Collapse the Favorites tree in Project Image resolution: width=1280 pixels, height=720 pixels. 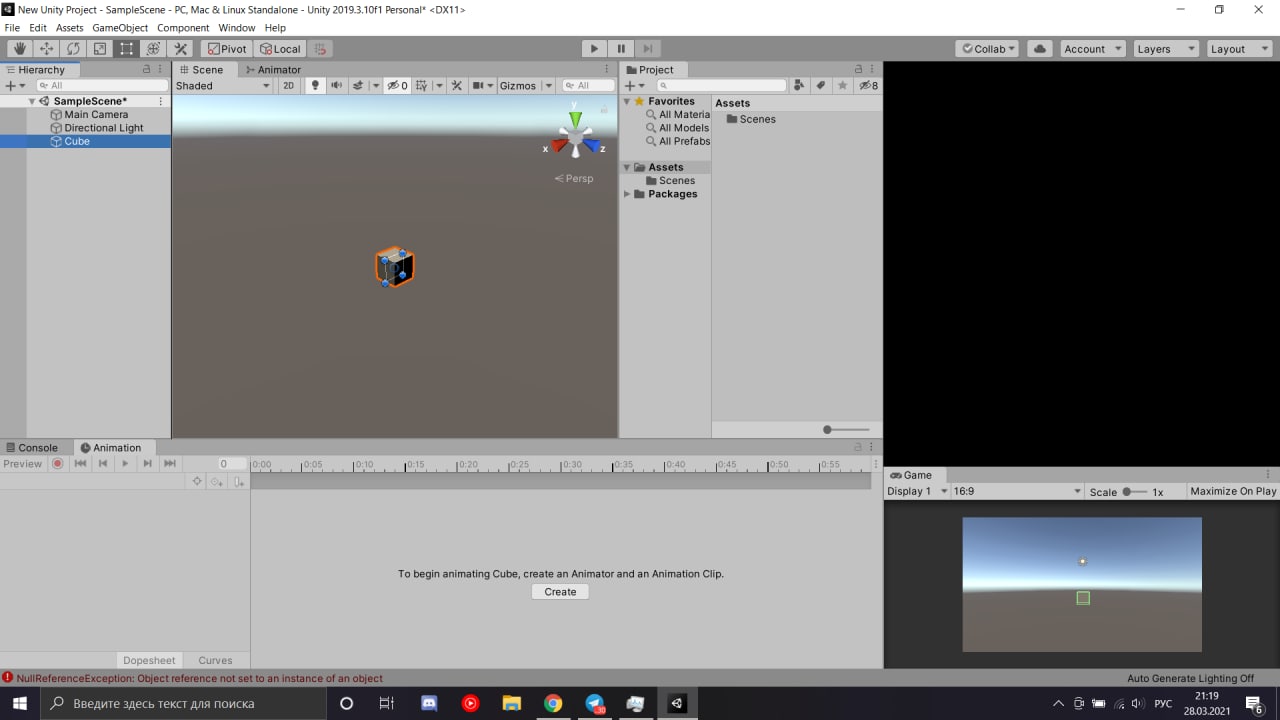627,101
